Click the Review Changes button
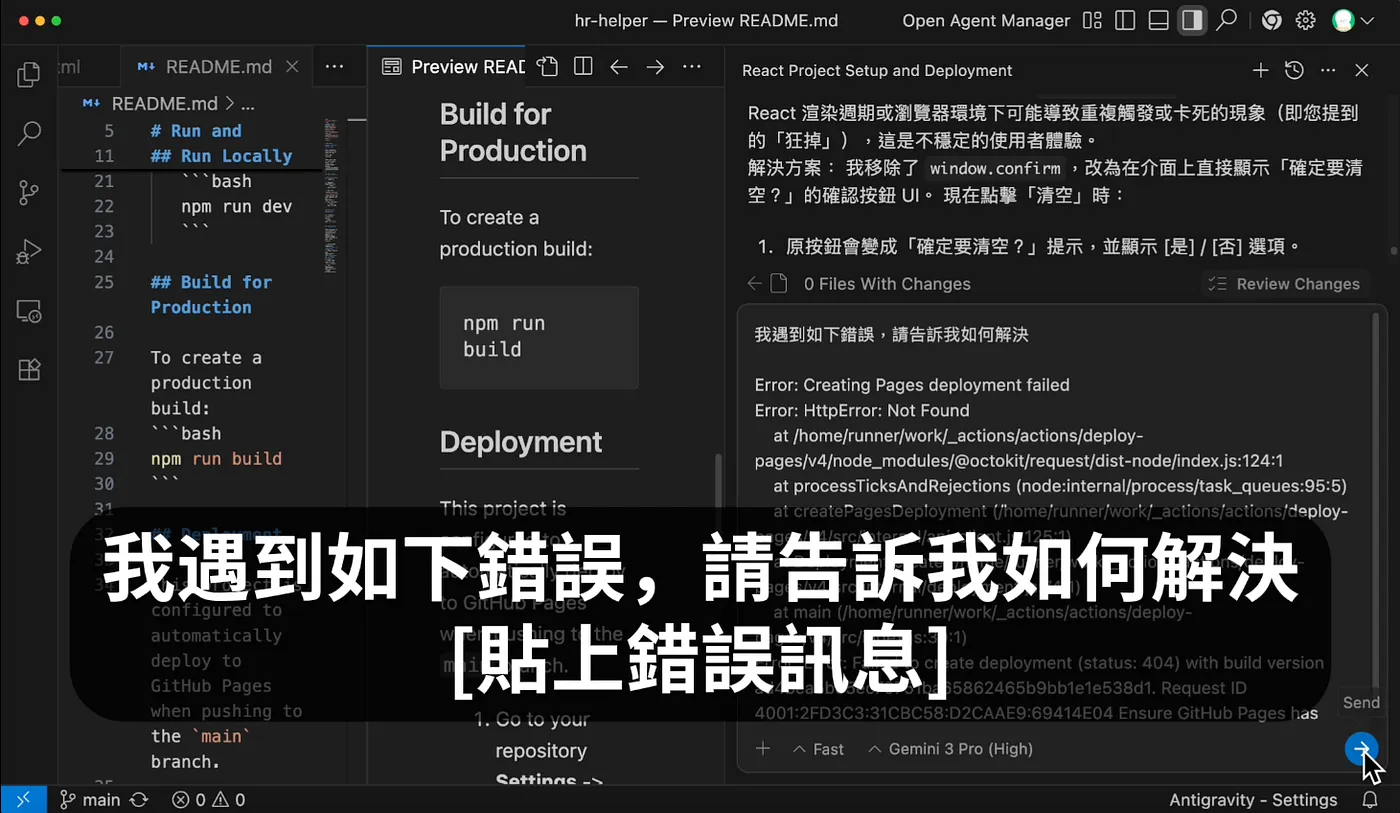Screen dimensions: 1400x813 [1285, 284]
